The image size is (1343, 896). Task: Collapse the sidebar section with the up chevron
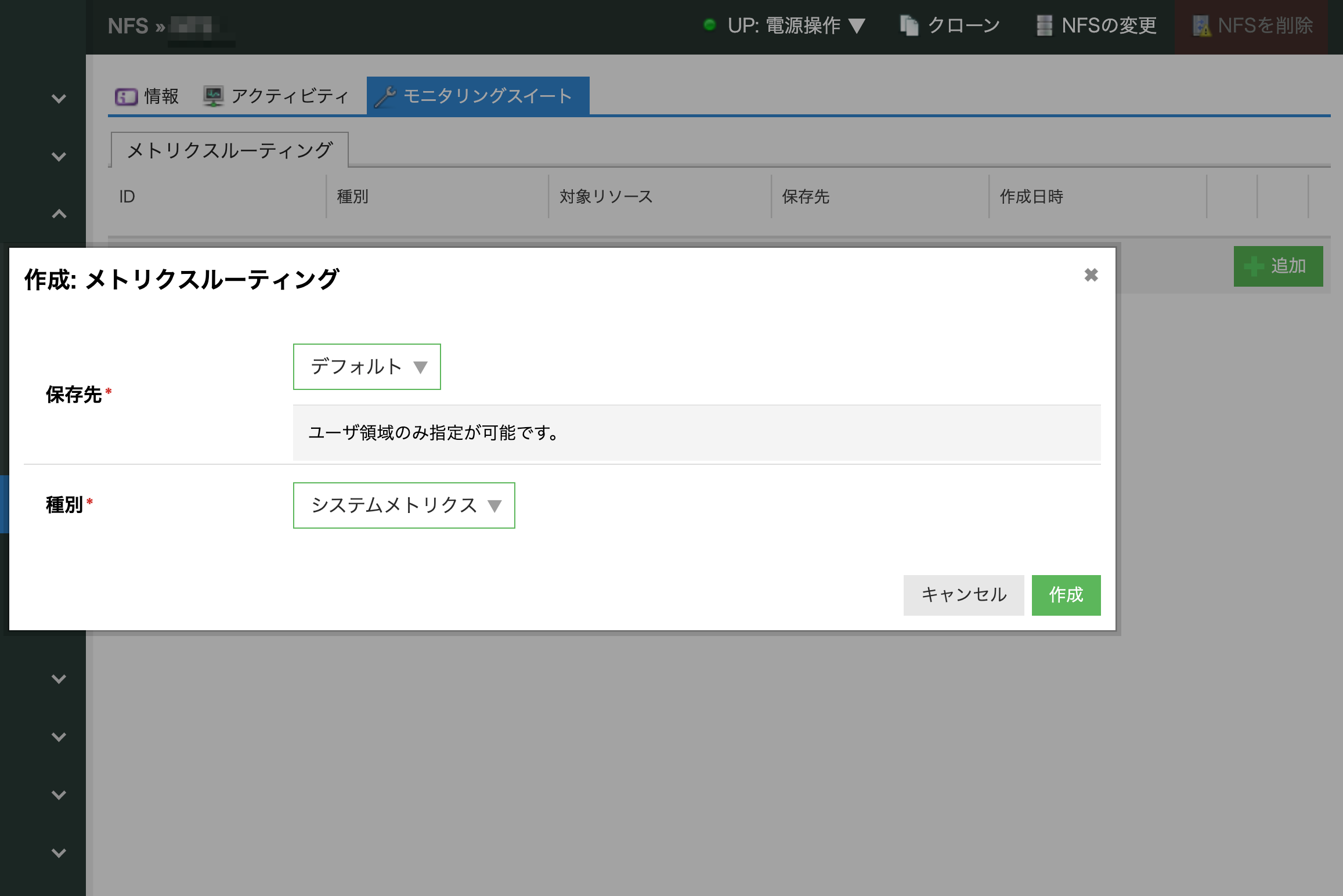pos(59,214)
